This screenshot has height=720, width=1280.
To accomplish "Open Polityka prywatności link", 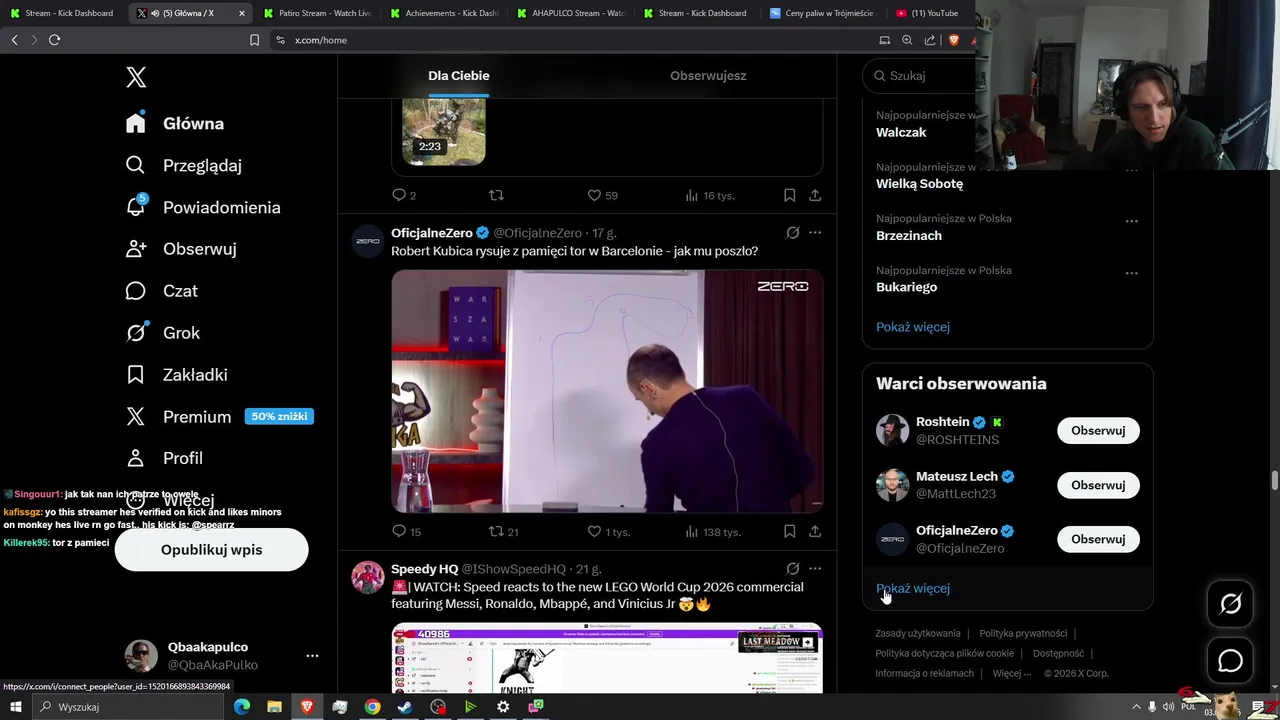I will [1023, 633].
